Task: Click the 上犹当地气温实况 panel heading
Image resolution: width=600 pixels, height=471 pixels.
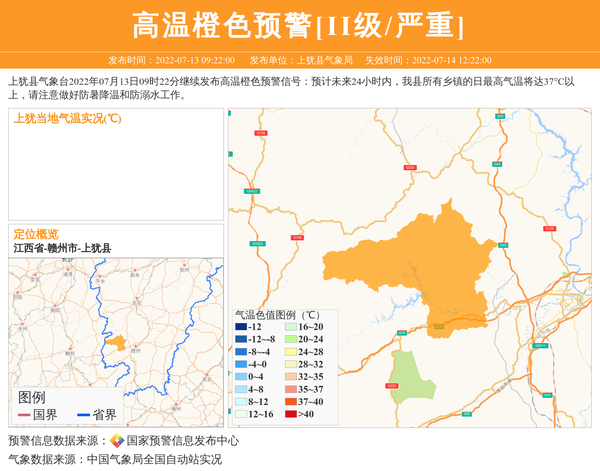Action: (67, 118)
